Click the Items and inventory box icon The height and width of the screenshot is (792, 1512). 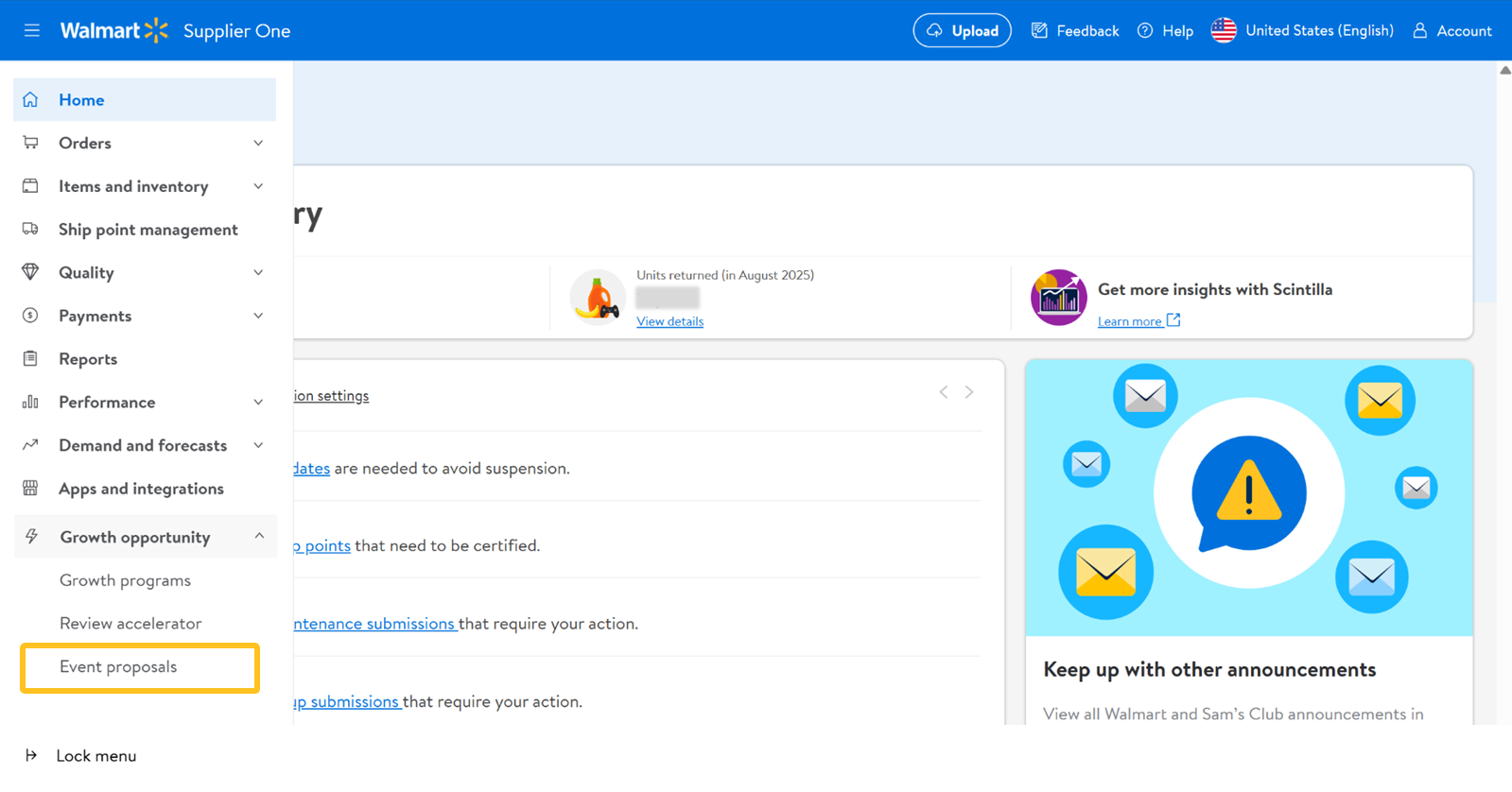(x=30, y=186)
